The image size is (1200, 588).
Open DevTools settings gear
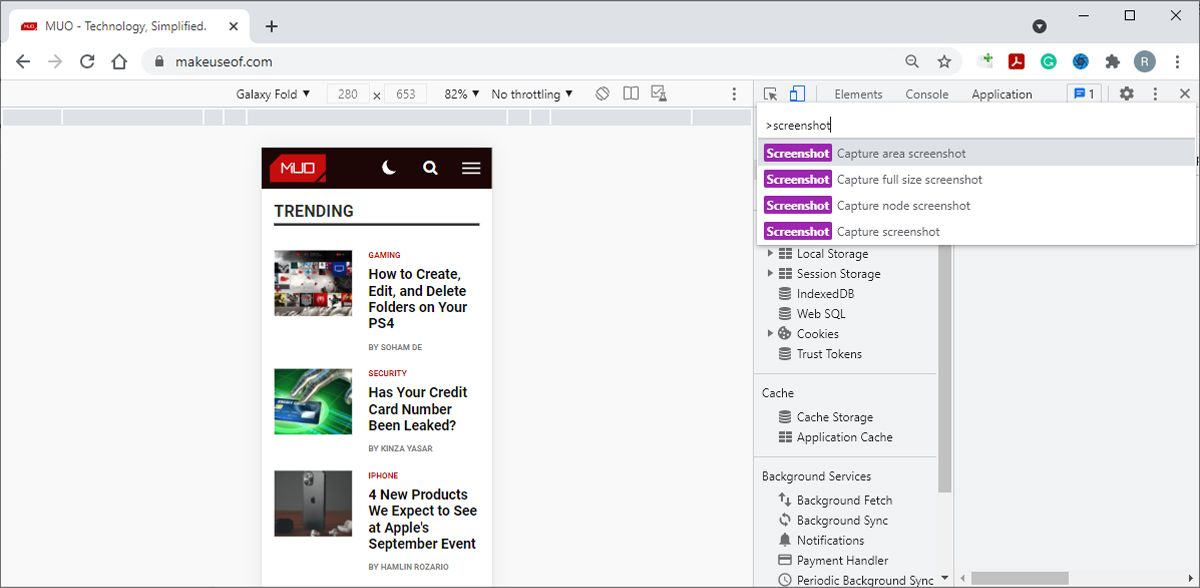point(1127,93)
